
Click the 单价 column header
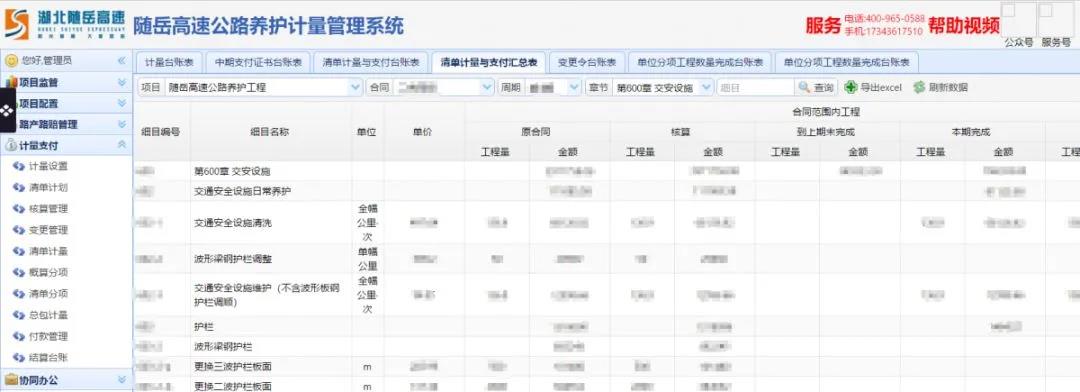(x=423, y=132)
